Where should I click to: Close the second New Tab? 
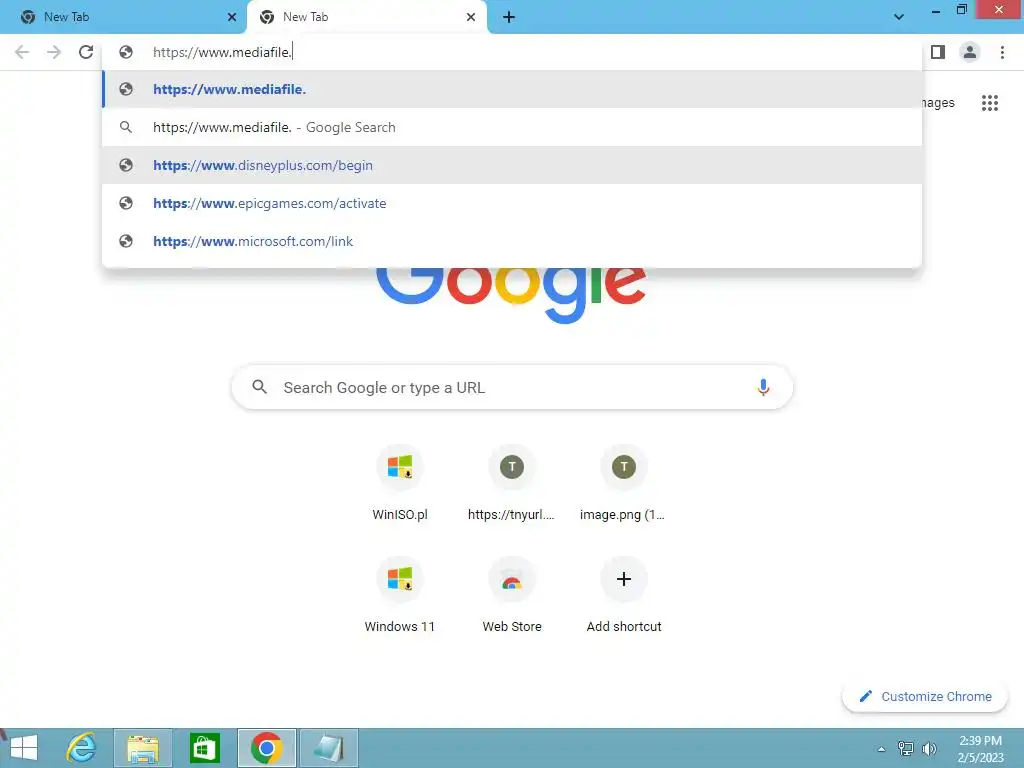[471, 17]
